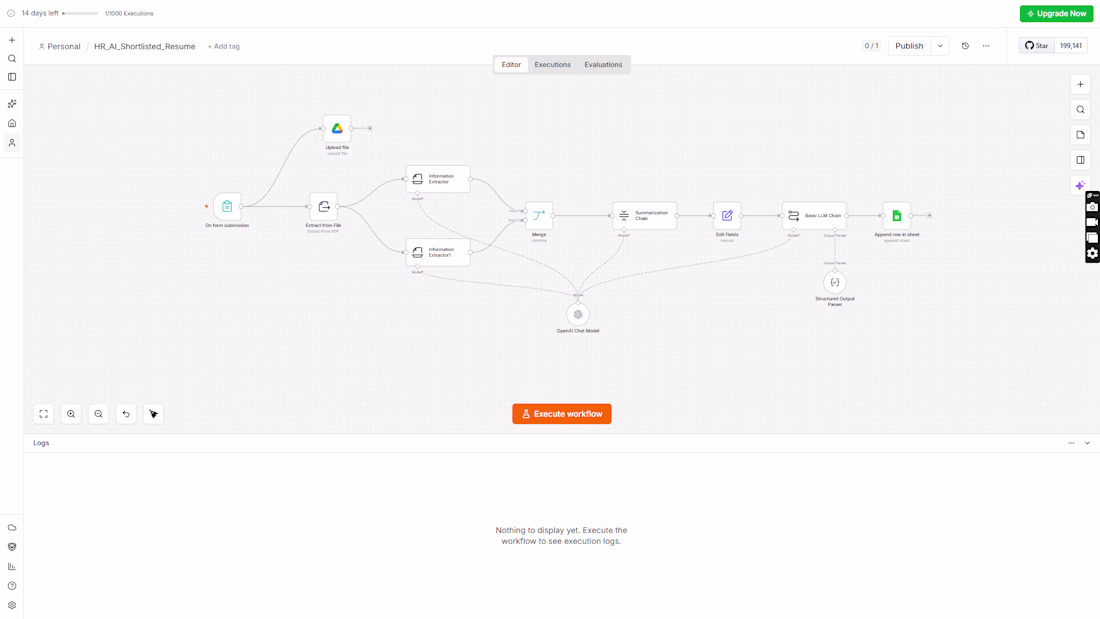The width and height of the screenshot is (1100, 619).
Task: Open the three-dot workflow options menu
Action: pos(986,46)
